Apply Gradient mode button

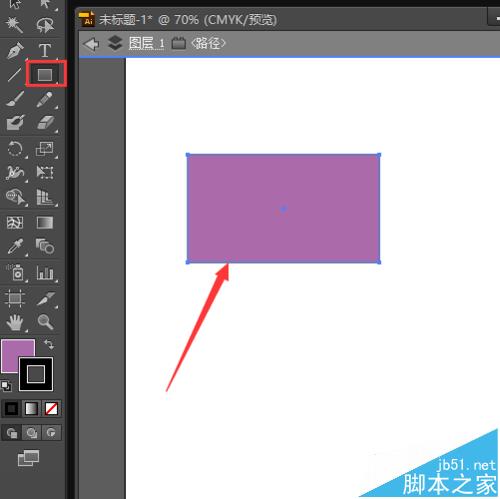pyautogui.click(x=31, y=408)
